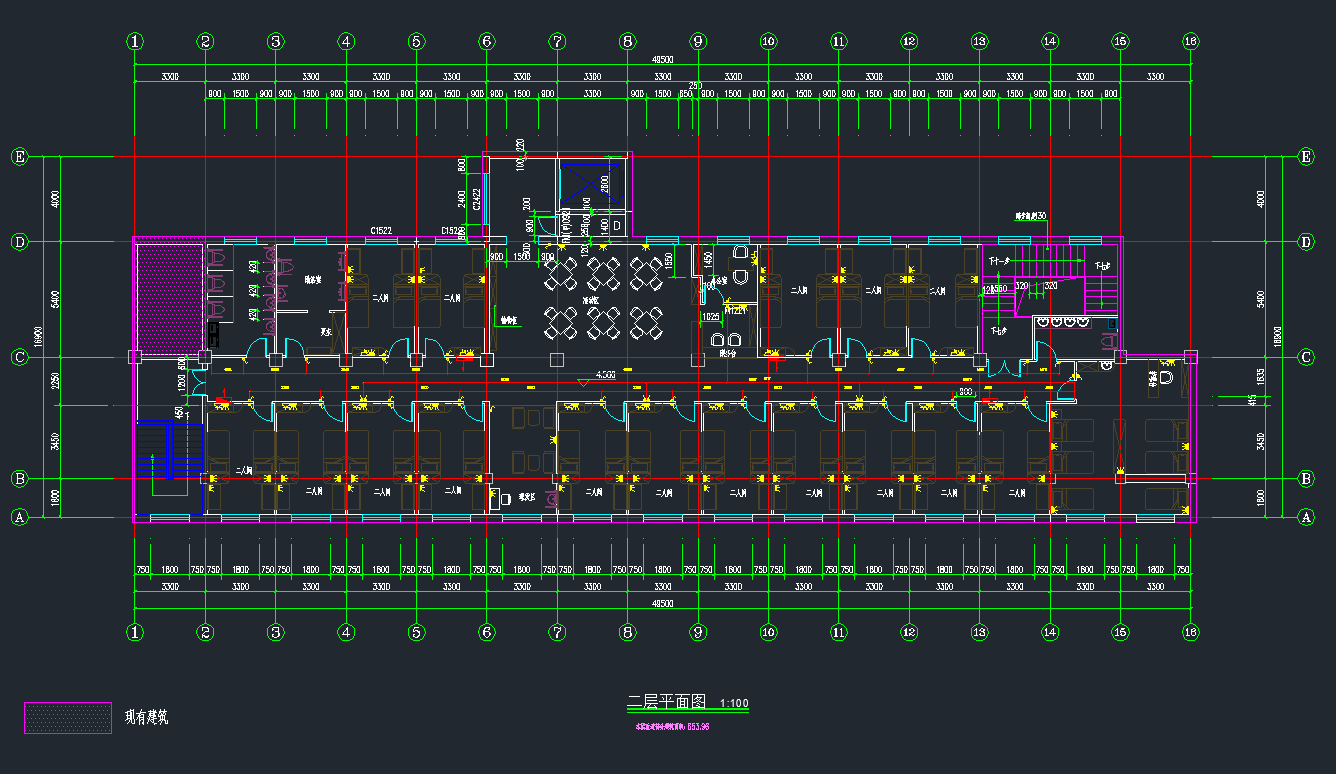The height and width of the screenshot is (774, 1336).
Task: Select grid axis bubble A on right side
Action: pyautogui.click(x=1305, y=517)
